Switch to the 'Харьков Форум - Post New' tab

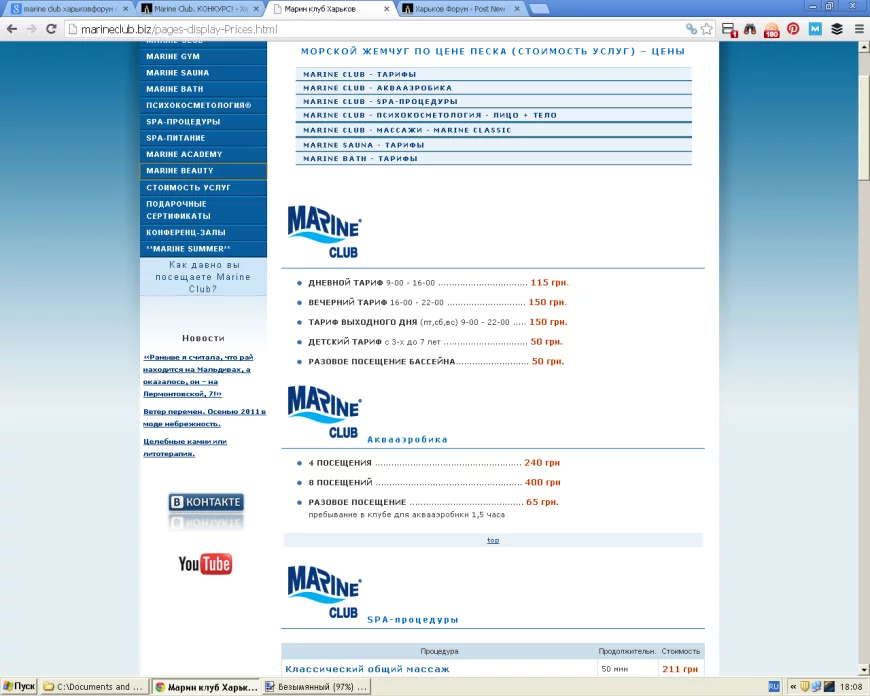(461, 9)
